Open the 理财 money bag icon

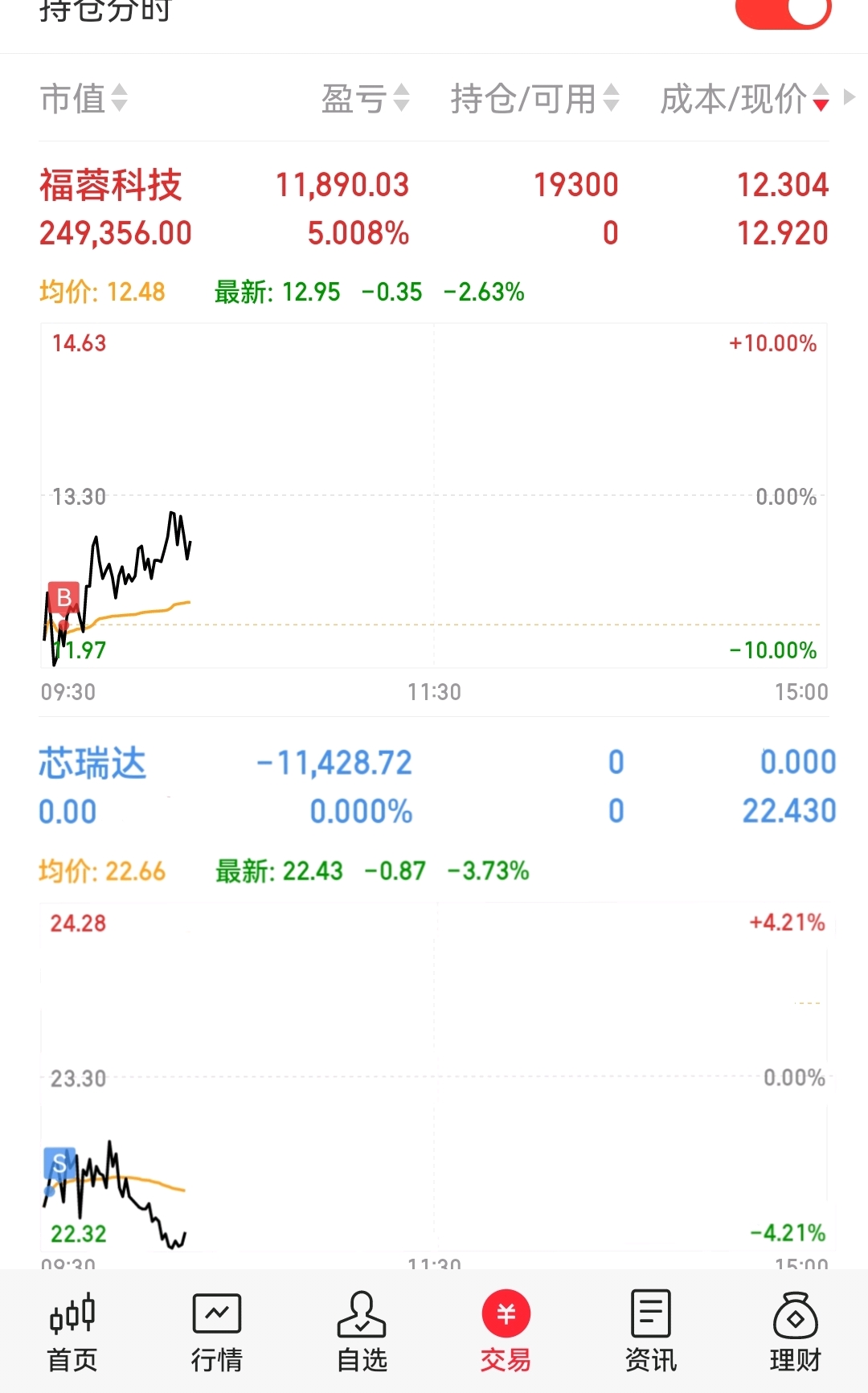795,1314
